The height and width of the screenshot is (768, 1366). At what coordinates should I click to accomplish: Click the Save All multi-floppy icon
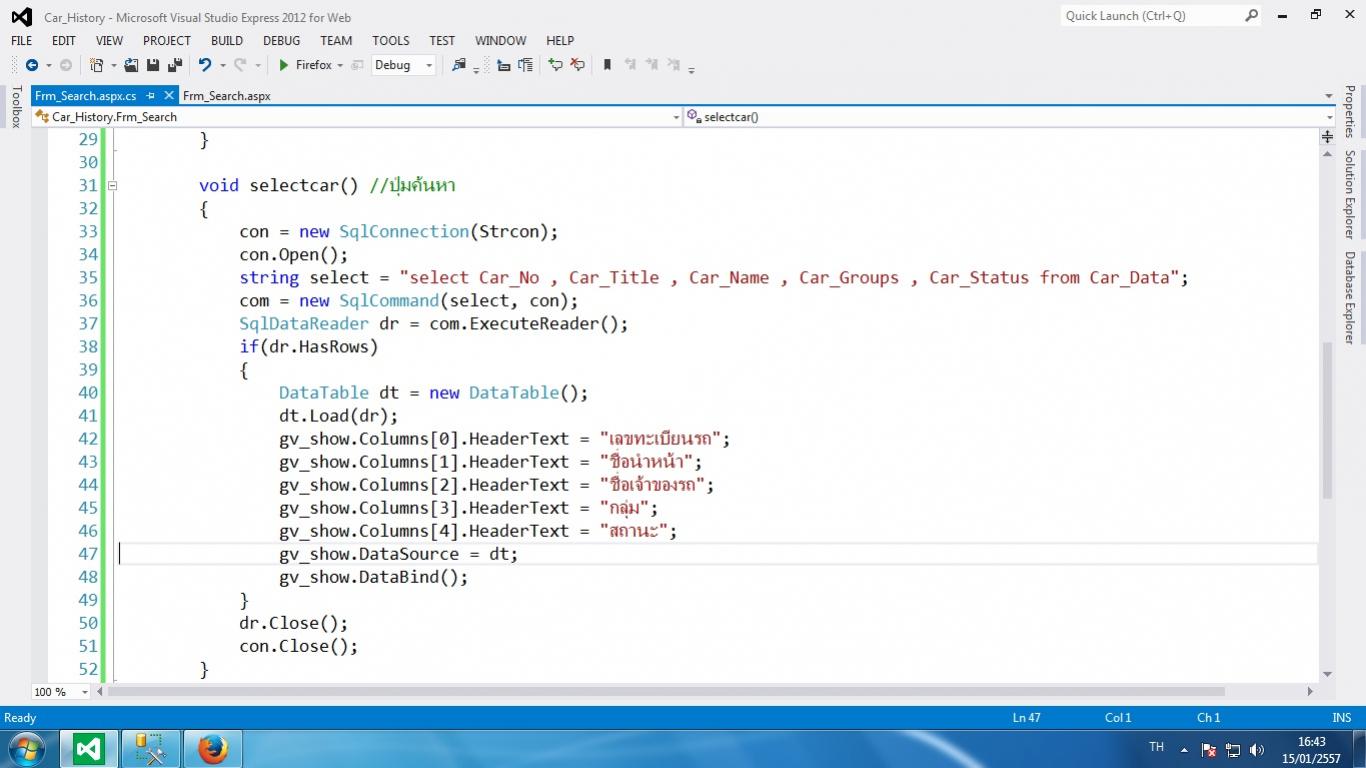[175, 65]
